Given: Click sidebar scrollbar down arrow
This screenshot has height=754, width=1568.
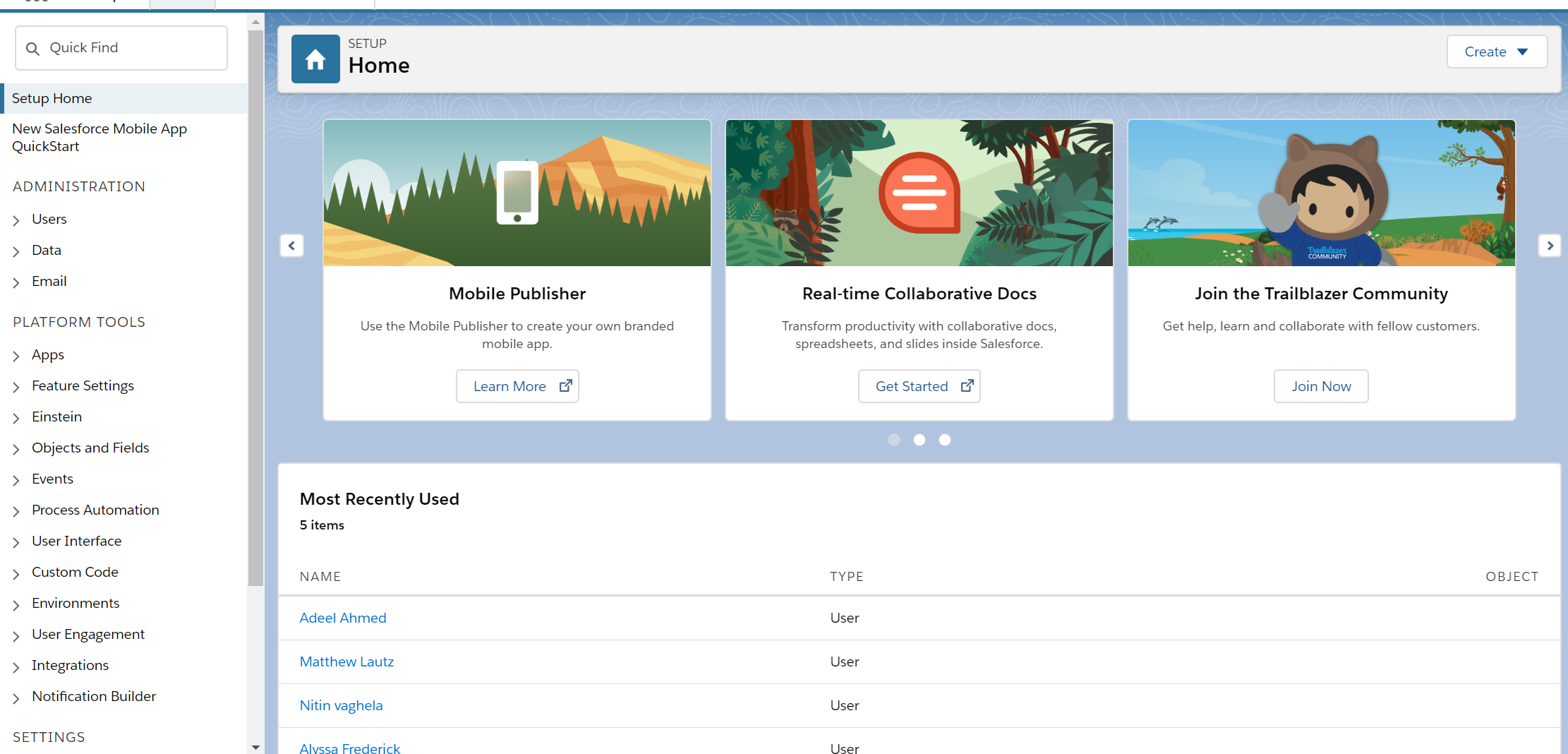Looking at the screenshot, I should coord(255,747).
